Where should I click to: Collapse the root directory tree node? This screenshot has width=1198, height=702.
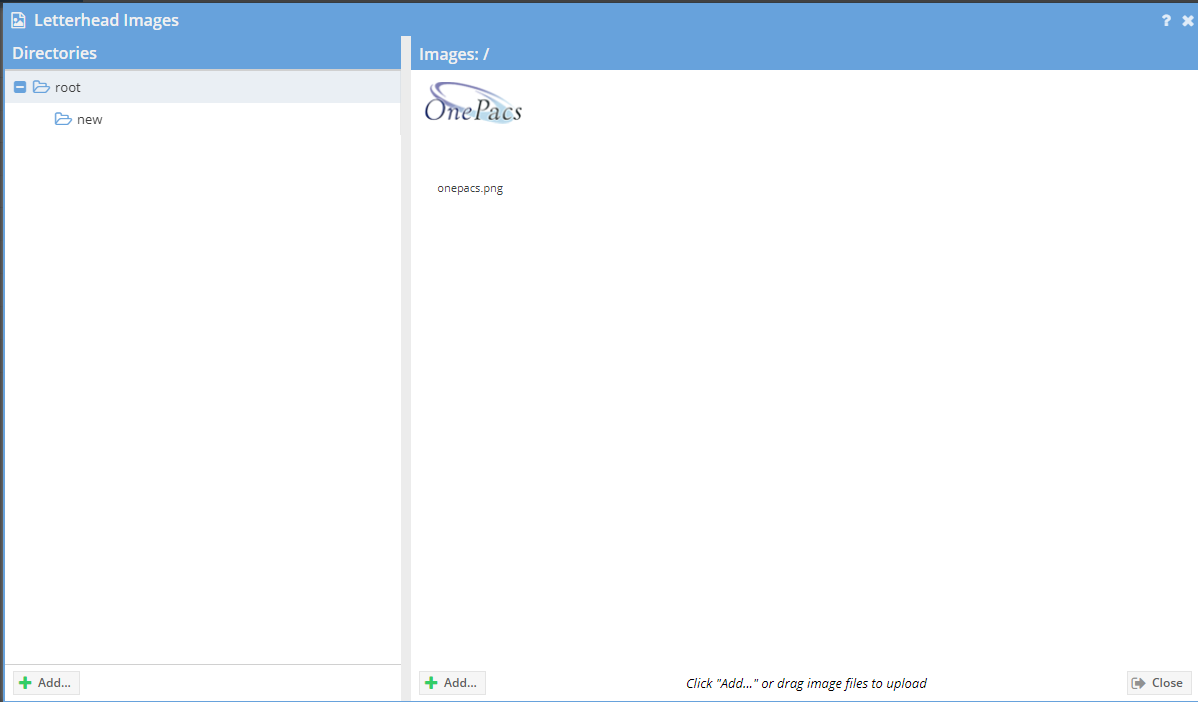(x=20, y=87)
